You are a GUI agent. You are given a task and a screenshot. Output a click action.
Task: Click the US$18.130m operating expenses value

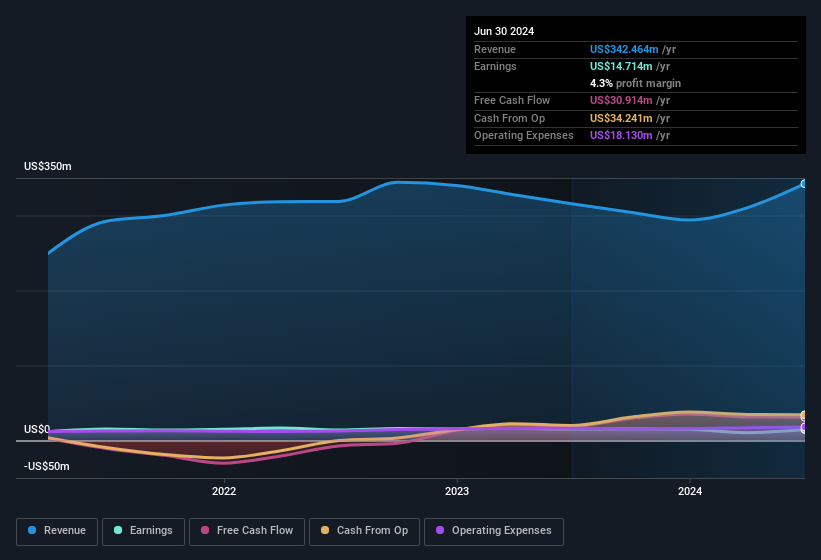[x=621, y=136]
